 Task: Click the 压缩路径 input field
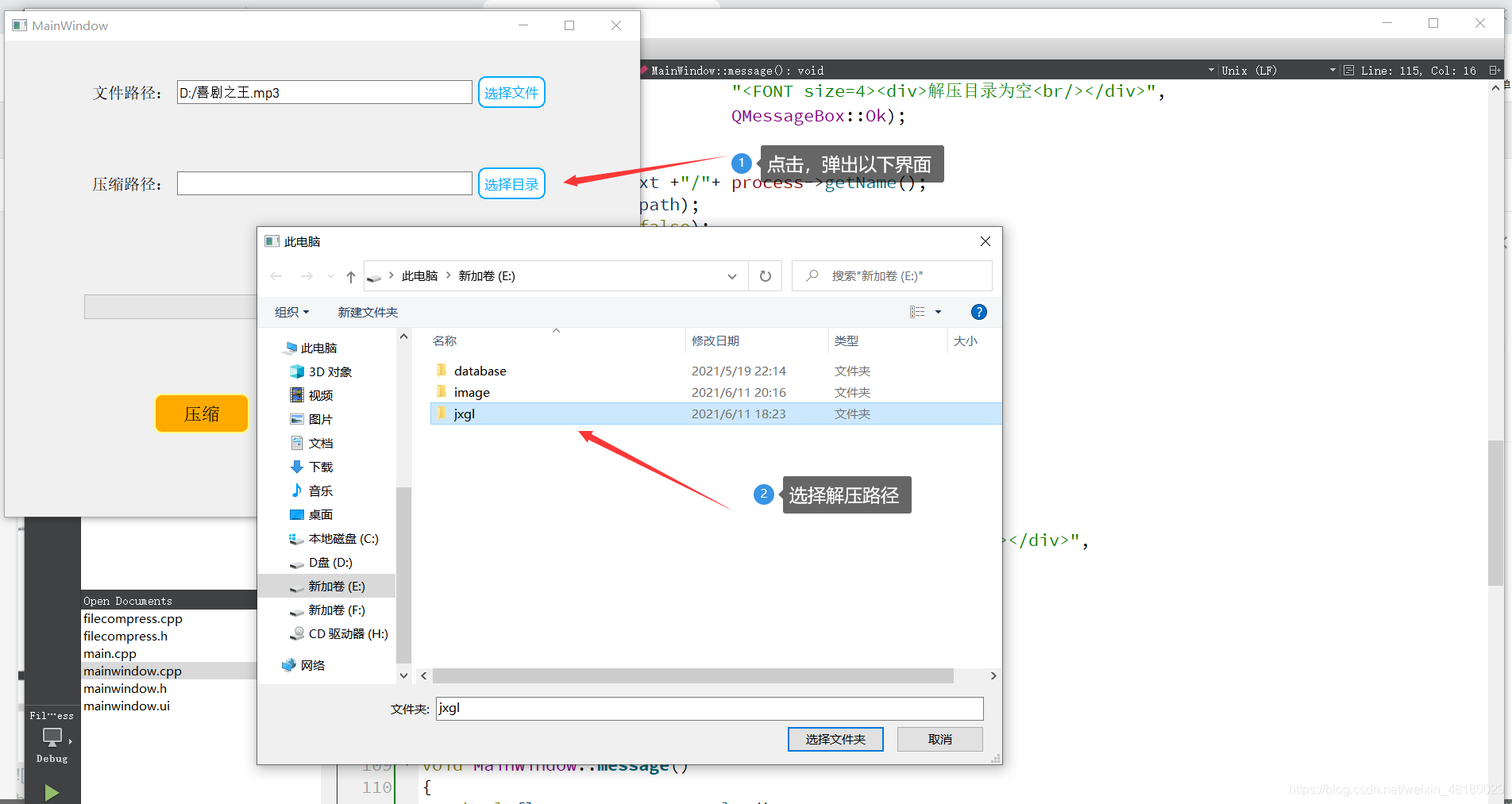click(x=324, y=183)
